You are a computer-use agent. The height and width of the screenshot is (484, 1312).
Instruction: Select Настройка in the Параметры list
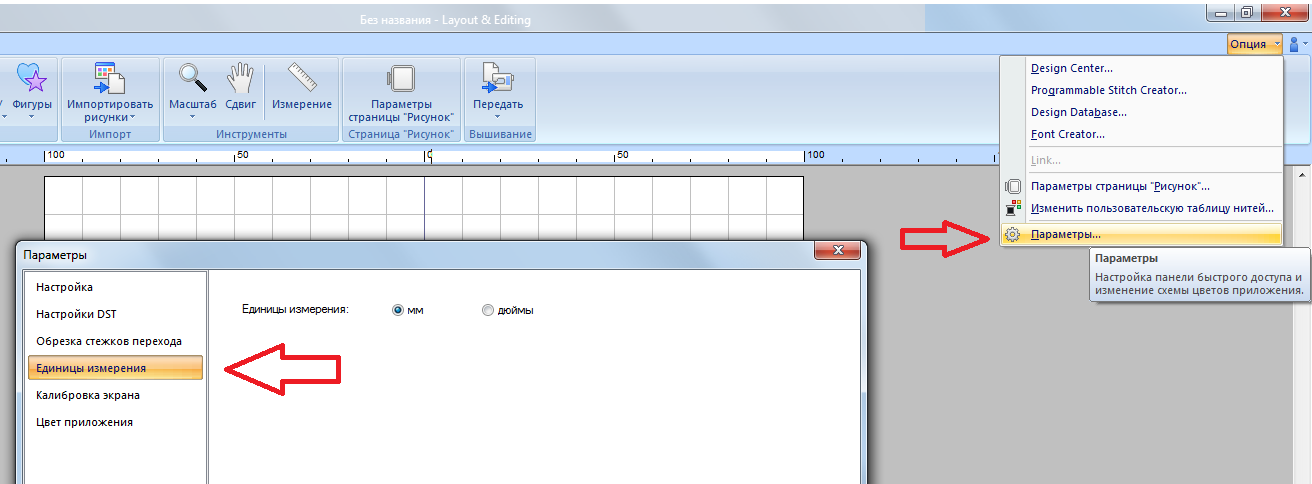(115, 287)
